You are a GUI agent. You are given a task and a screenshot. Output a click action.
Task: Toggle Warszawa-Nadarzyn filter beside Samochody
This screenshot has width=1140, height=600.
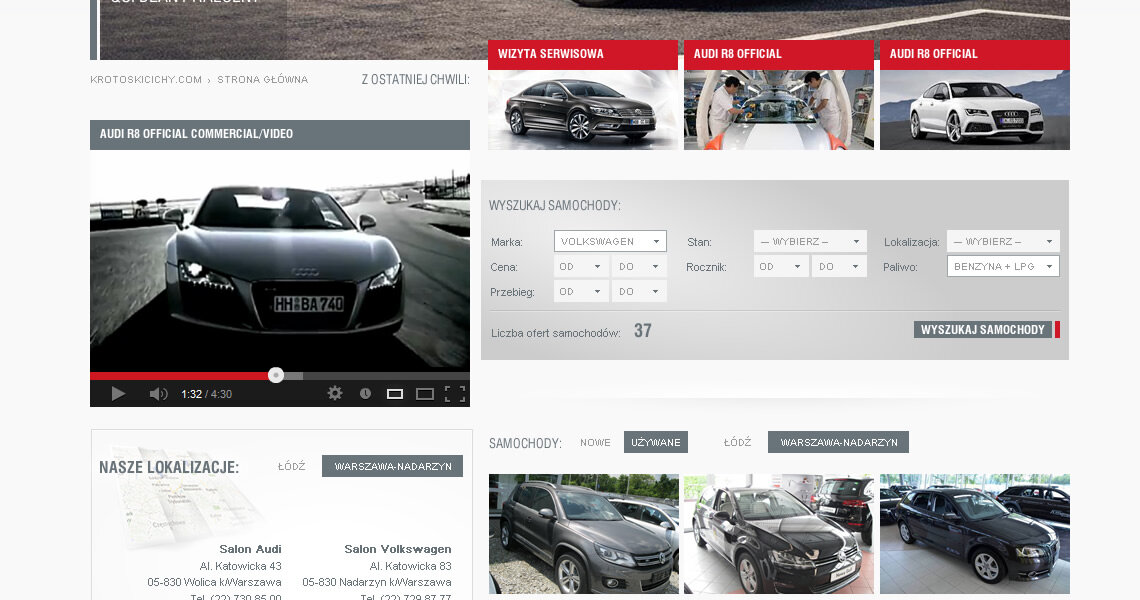point(838,442)
